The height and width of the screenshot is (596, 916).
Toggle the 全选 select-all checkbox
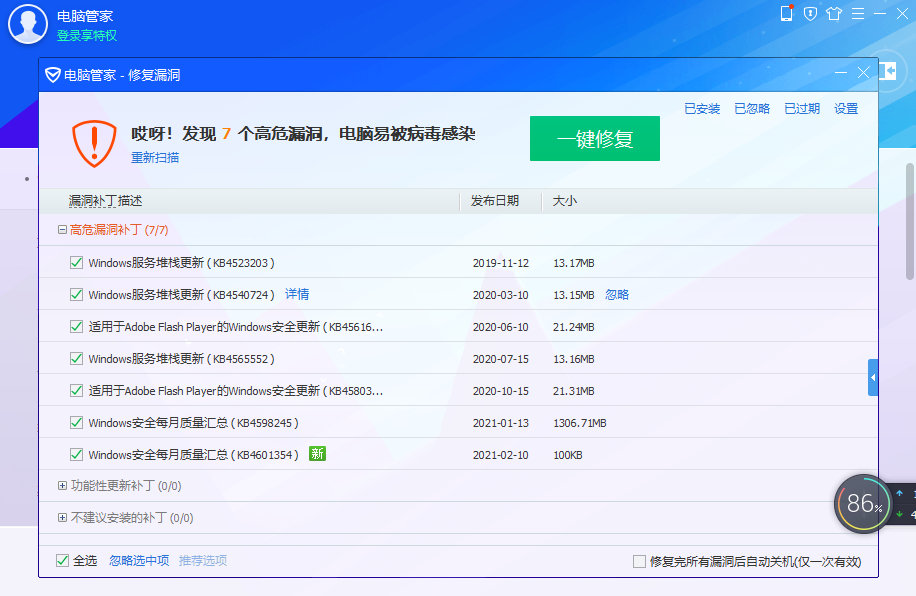(x=63, y=560)
